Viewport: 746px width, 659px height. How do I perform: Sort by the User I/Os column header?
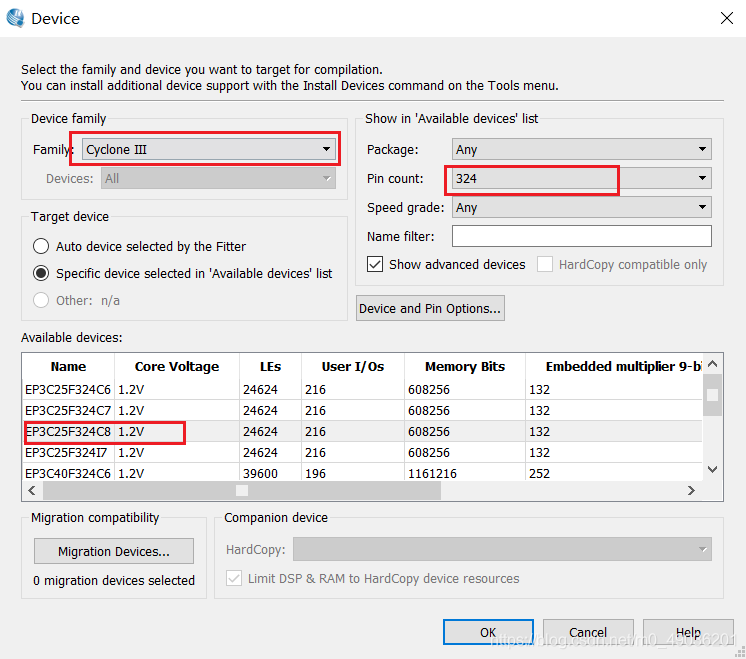pyautogui.click(x=353, y=366)
